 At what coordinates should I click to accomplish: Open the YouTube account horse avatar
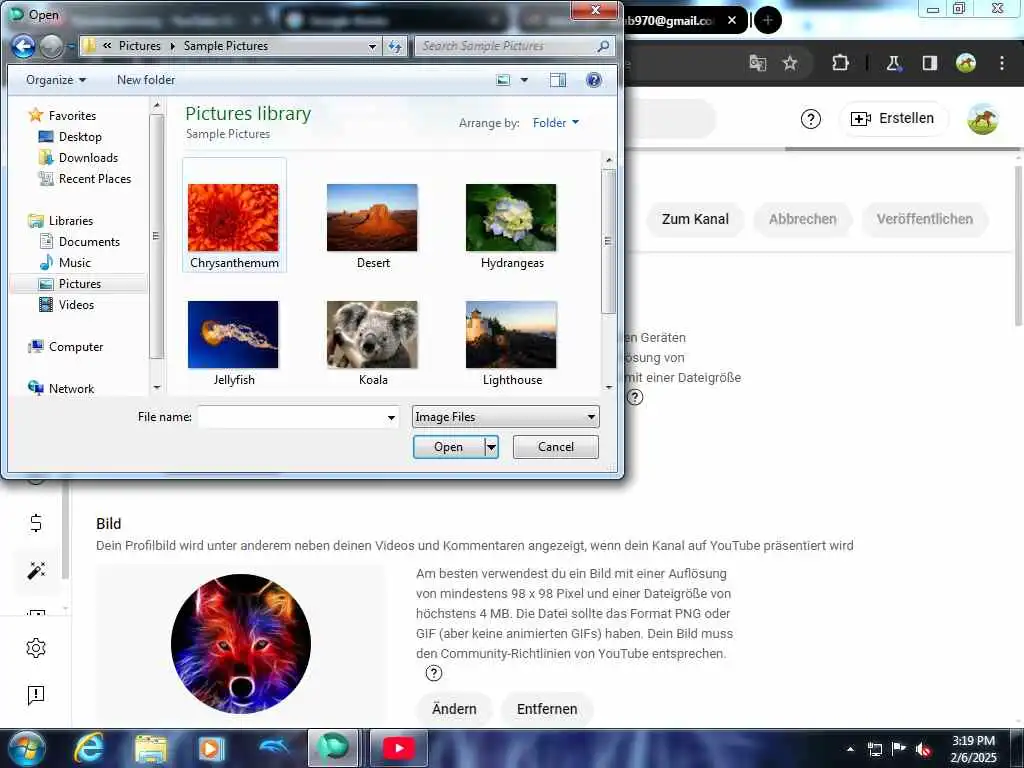click(x=983, y=119)
